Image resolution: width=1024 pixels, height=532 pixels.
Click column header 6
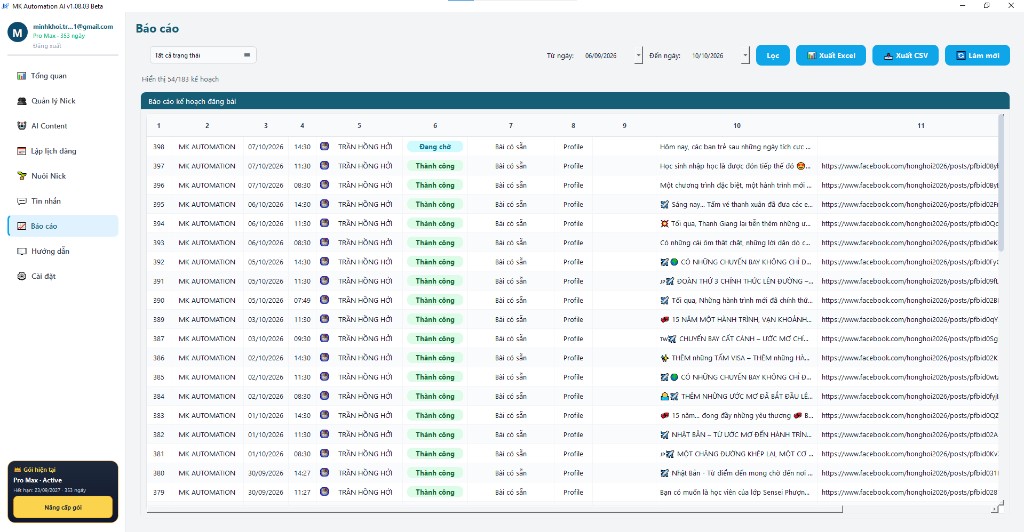point(435,125)
